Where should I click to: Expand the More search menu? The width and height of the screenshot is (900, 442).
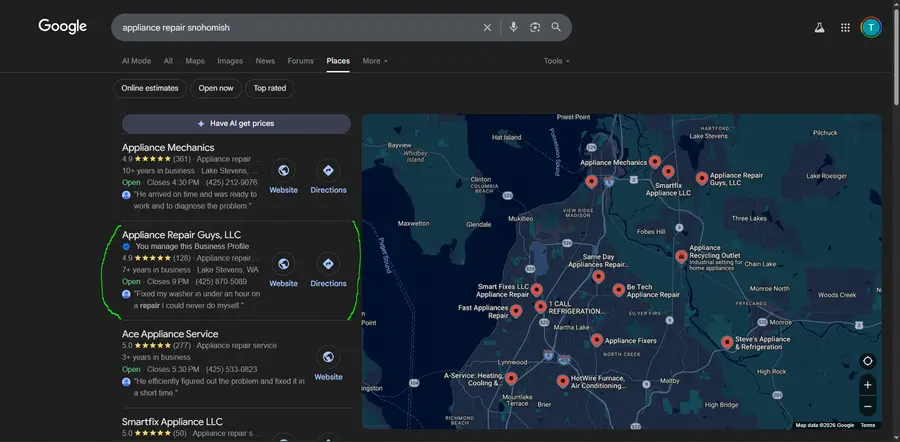tap(375, 61)
